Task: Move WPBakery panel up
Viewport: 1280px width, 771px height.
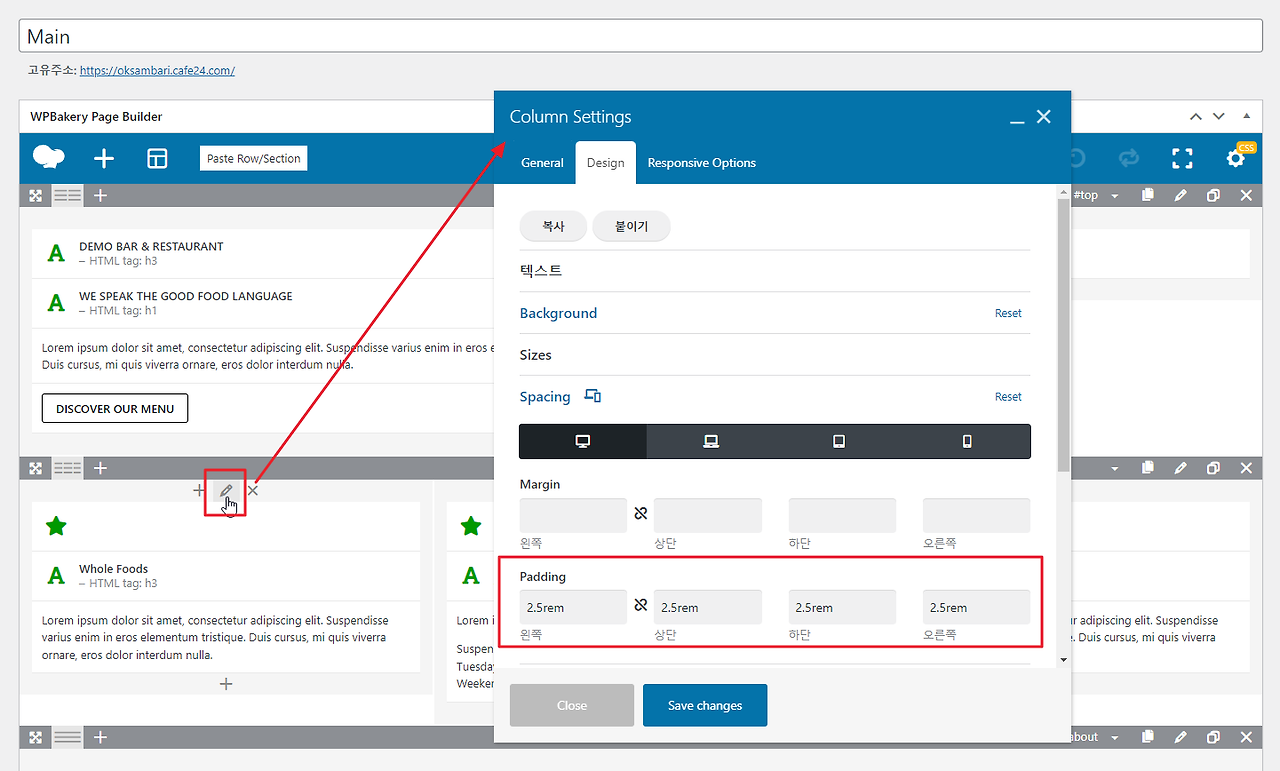Action: 1196,116
